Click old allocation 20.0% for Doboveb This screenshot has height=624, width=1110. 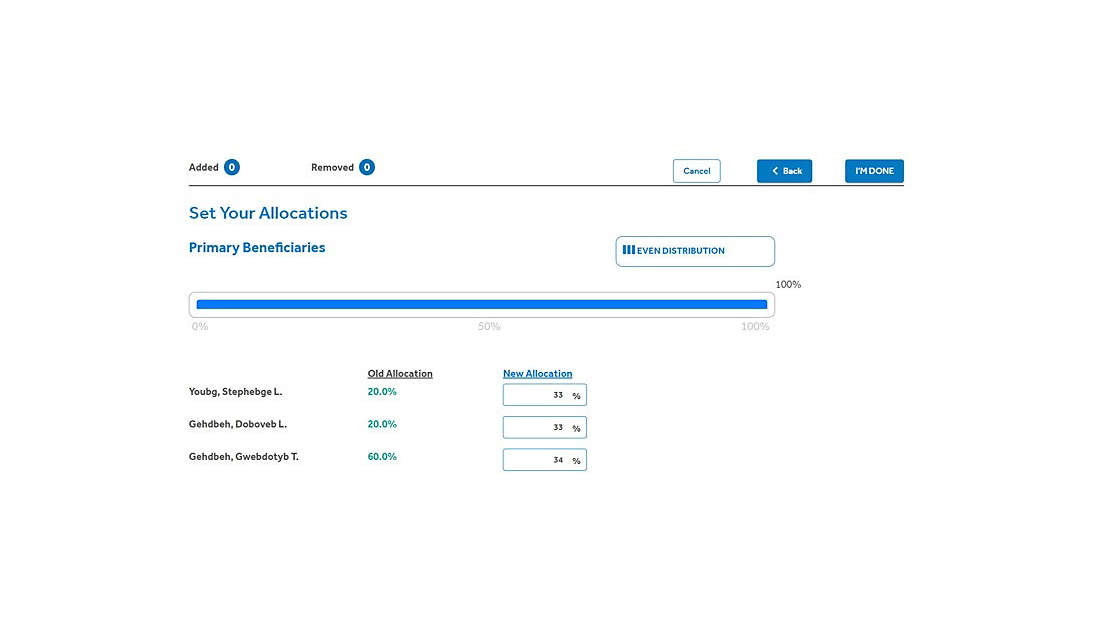382,424
